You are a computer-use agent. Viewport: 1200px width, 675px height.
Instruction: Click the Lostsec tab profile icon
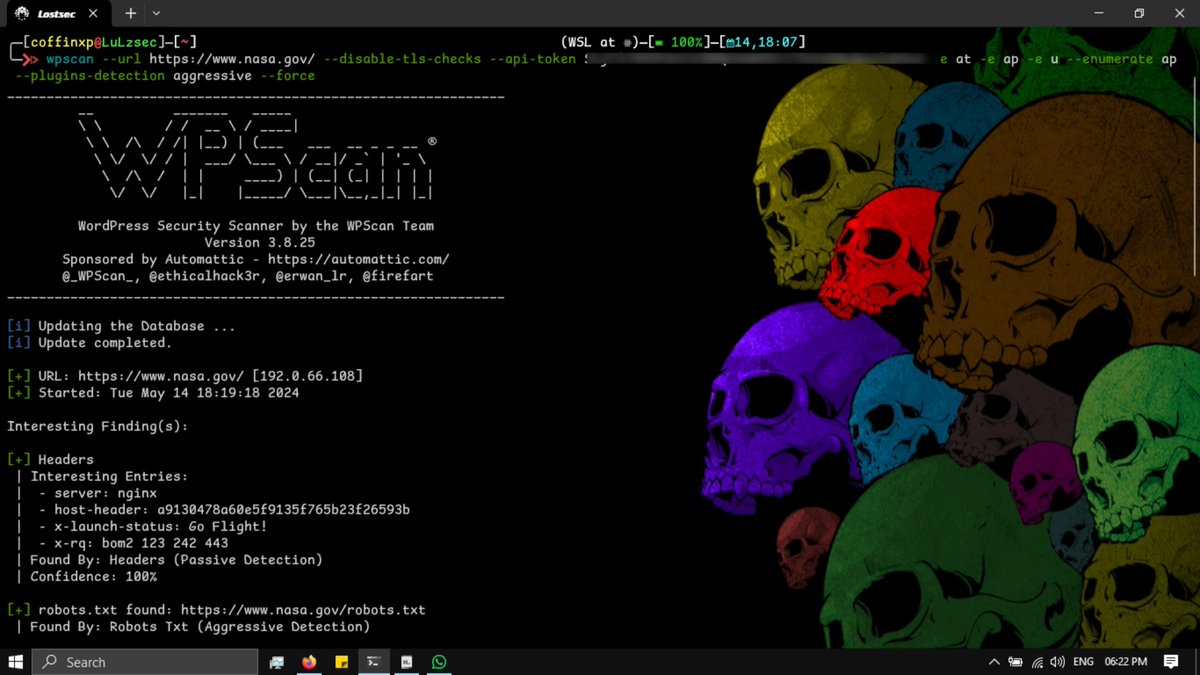20,14
